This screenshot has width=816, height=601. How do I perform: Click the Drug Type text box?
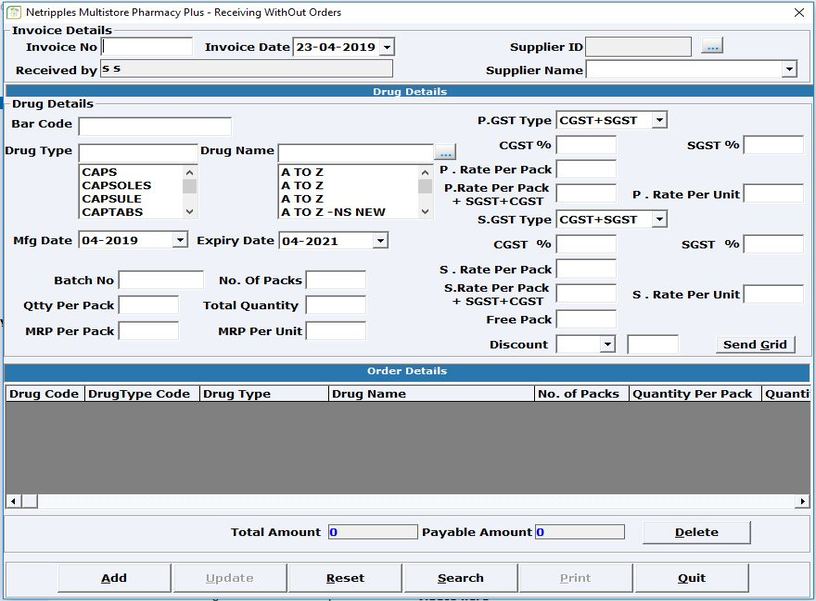[138, 153]
